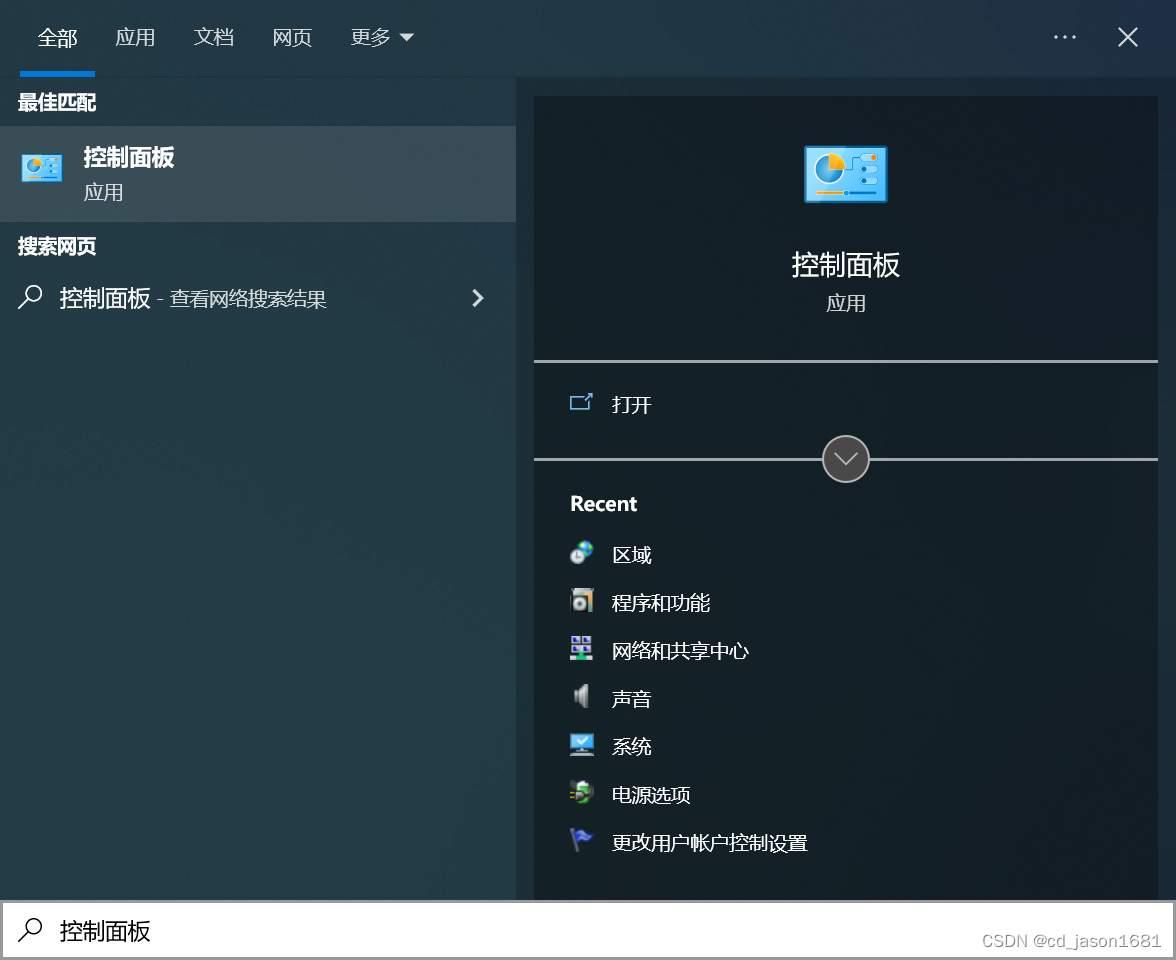Viewport: 1176px width, 960px height.
Task: Open 网络和共享中心 from the Recent list
Action: click(680, 650)
